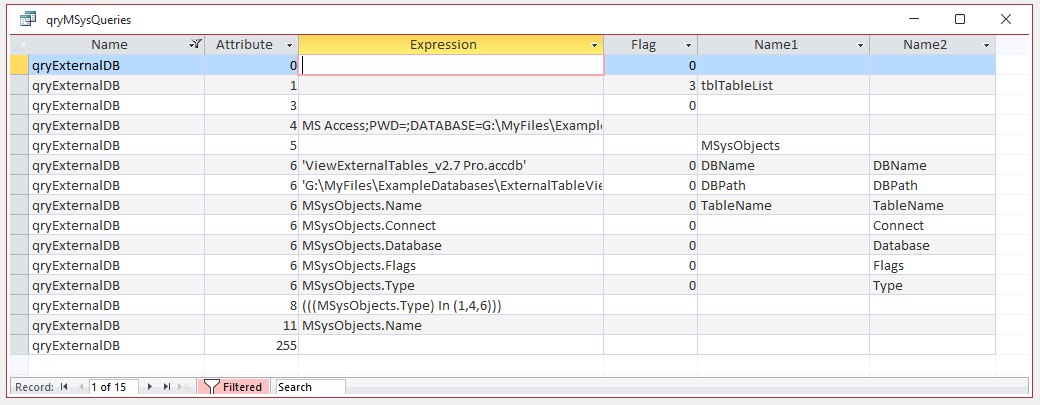Click the Database cell in Name2 column
This screenshot has width=1040, height=405.
[933, 246]
